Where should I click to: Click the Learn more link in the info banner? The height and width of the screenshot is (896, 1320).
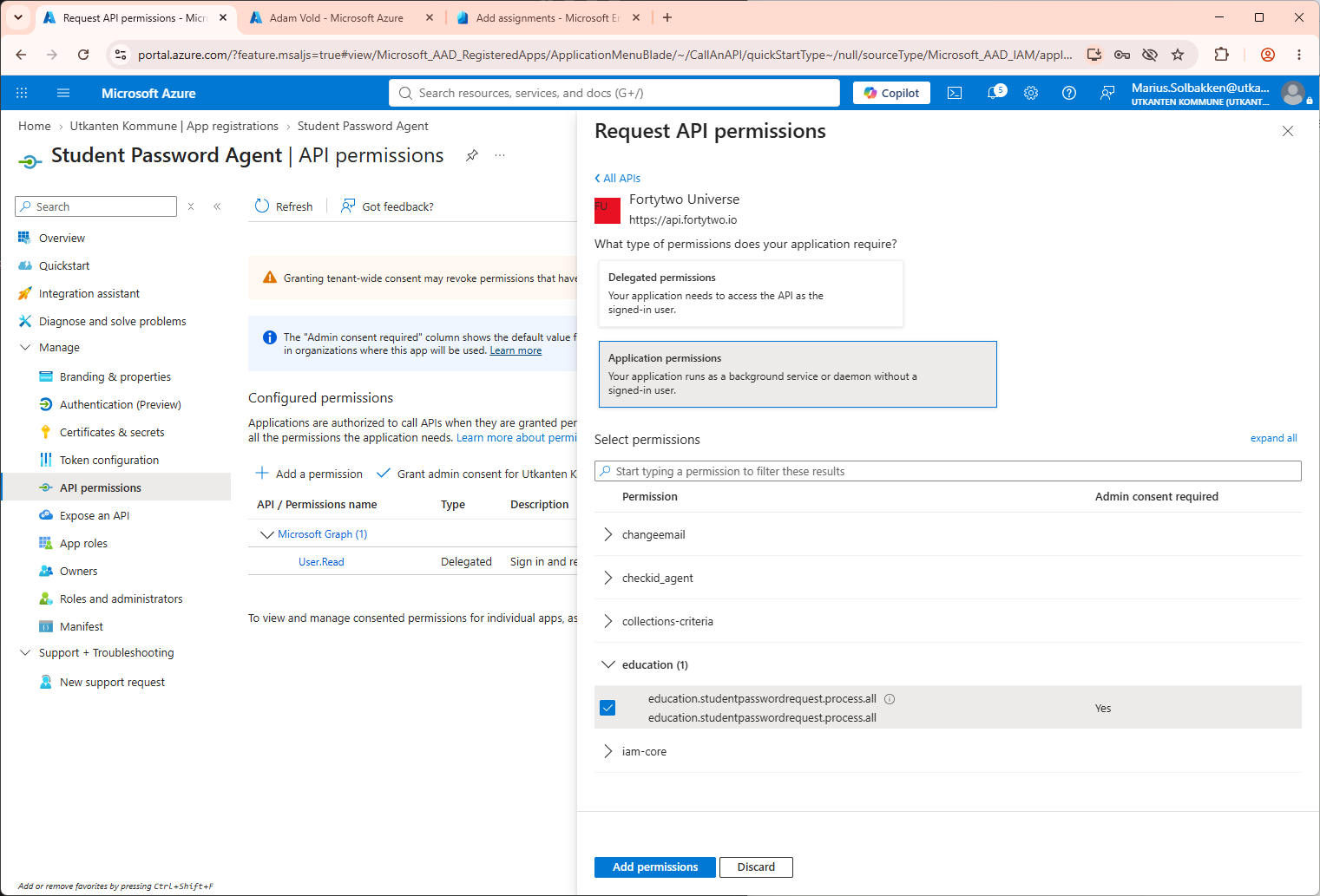pos(516,350)
